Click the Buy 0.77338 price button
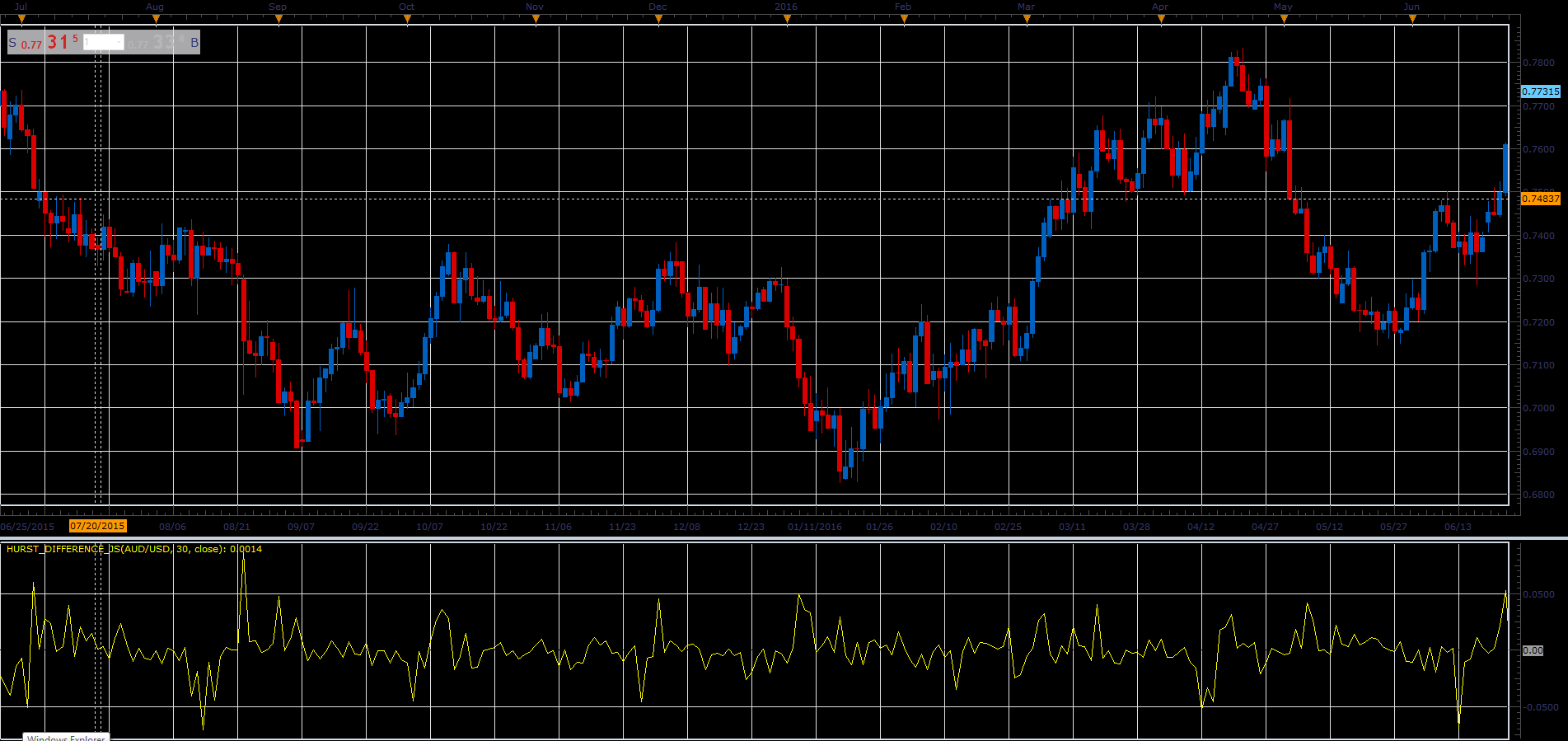 [x=163, y=42]
